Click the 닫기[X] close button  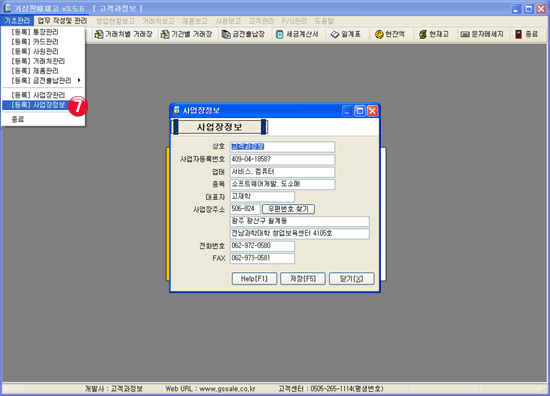351,279
